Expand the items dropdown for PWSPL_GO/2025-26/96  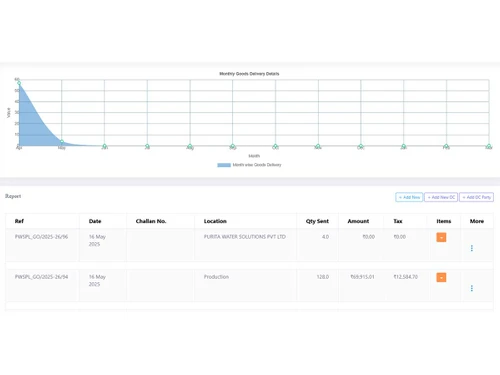(x=441, y=237)
